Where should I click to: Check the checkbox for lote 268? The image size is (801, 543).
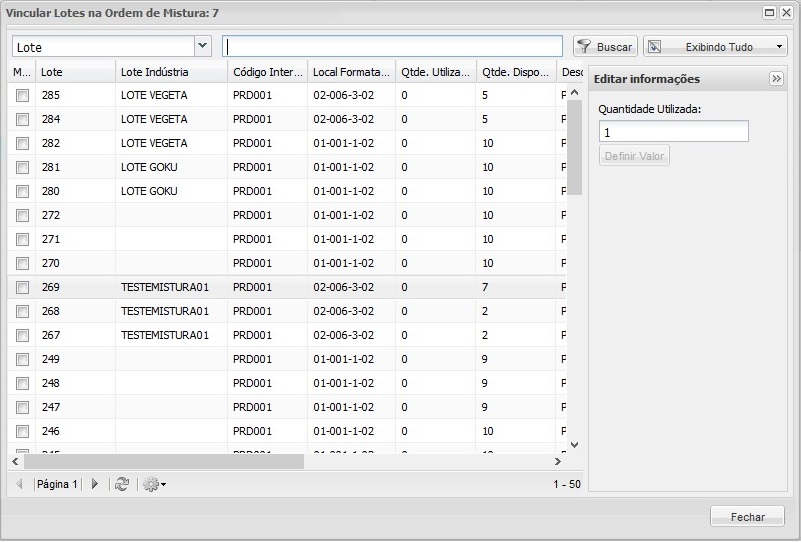coord(22,311)
